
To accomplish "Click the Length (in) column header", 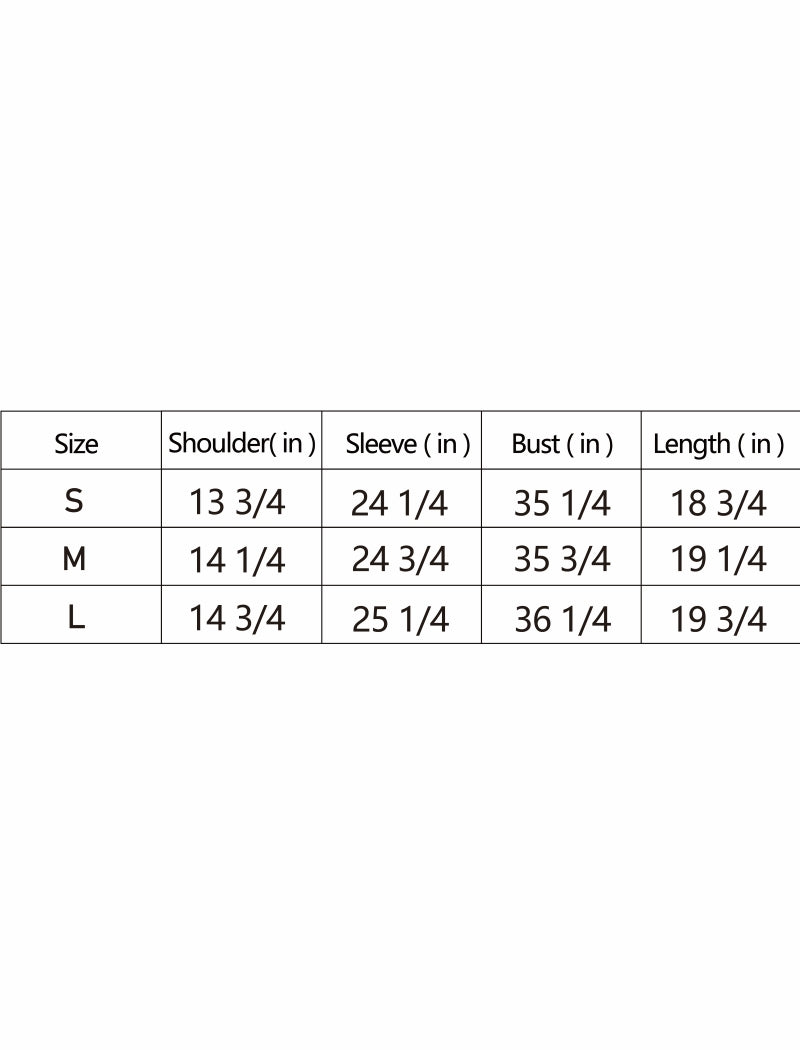I will pos(718,444).
